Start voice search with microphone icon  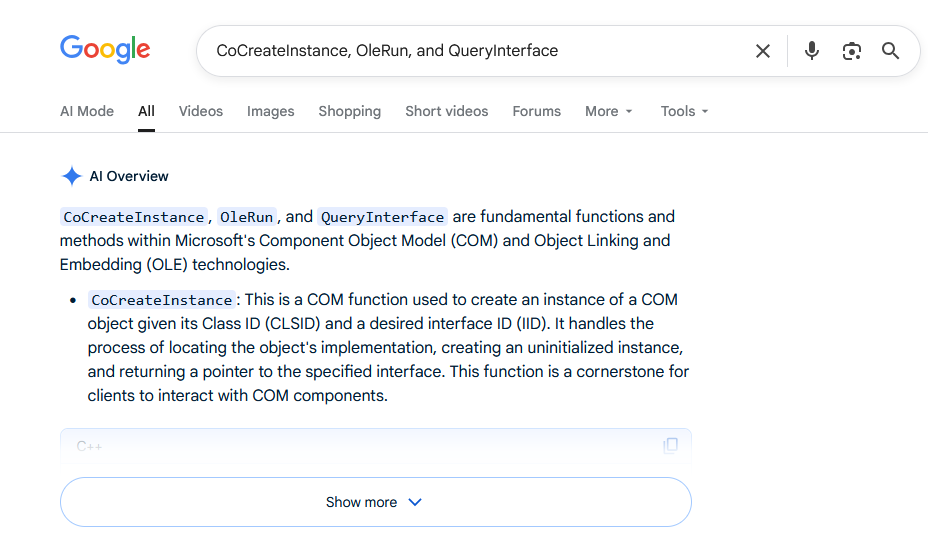tap(812, 51)
